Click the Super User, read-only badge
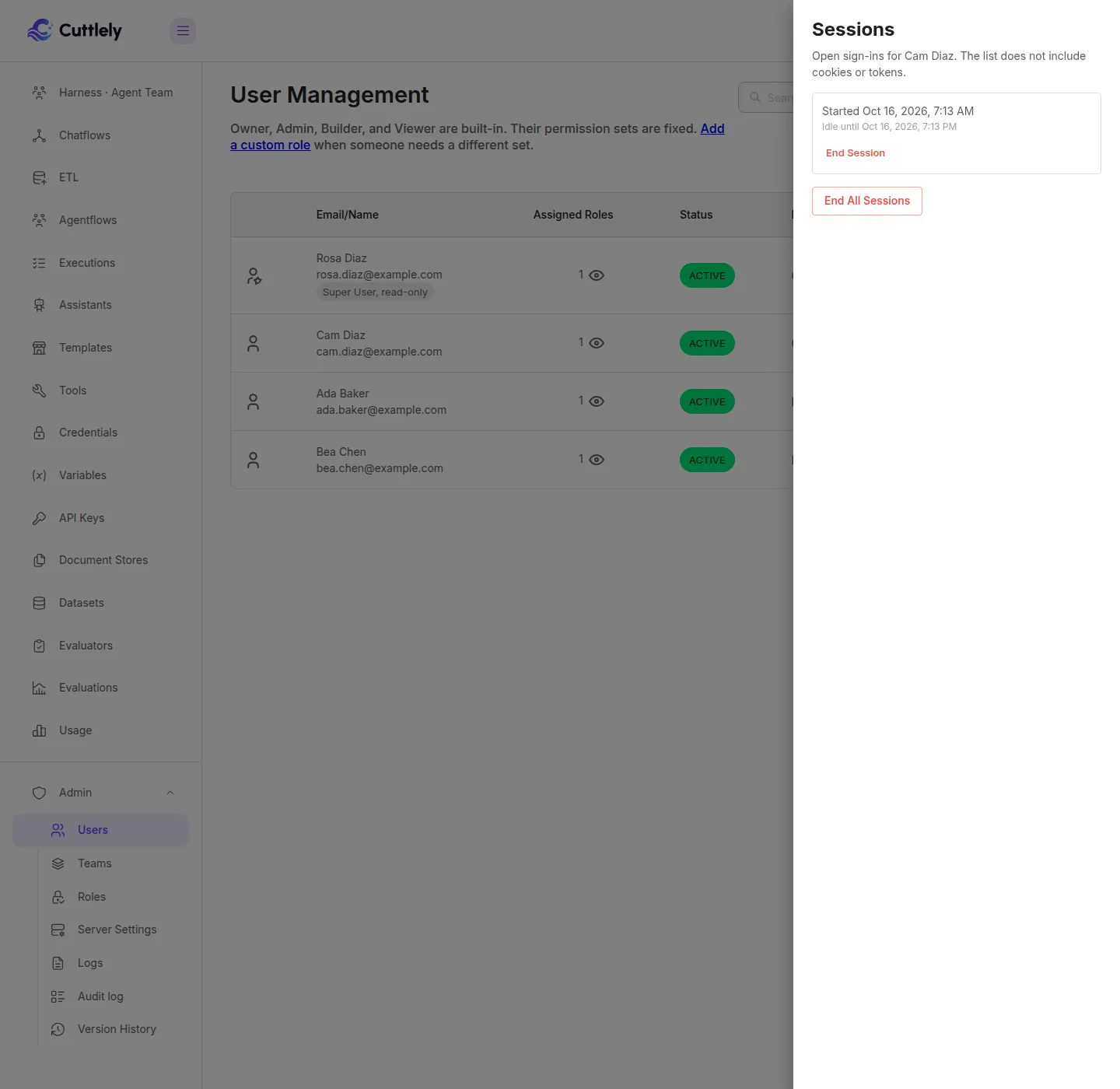1120x1089 pixels. tap(375, 292)
